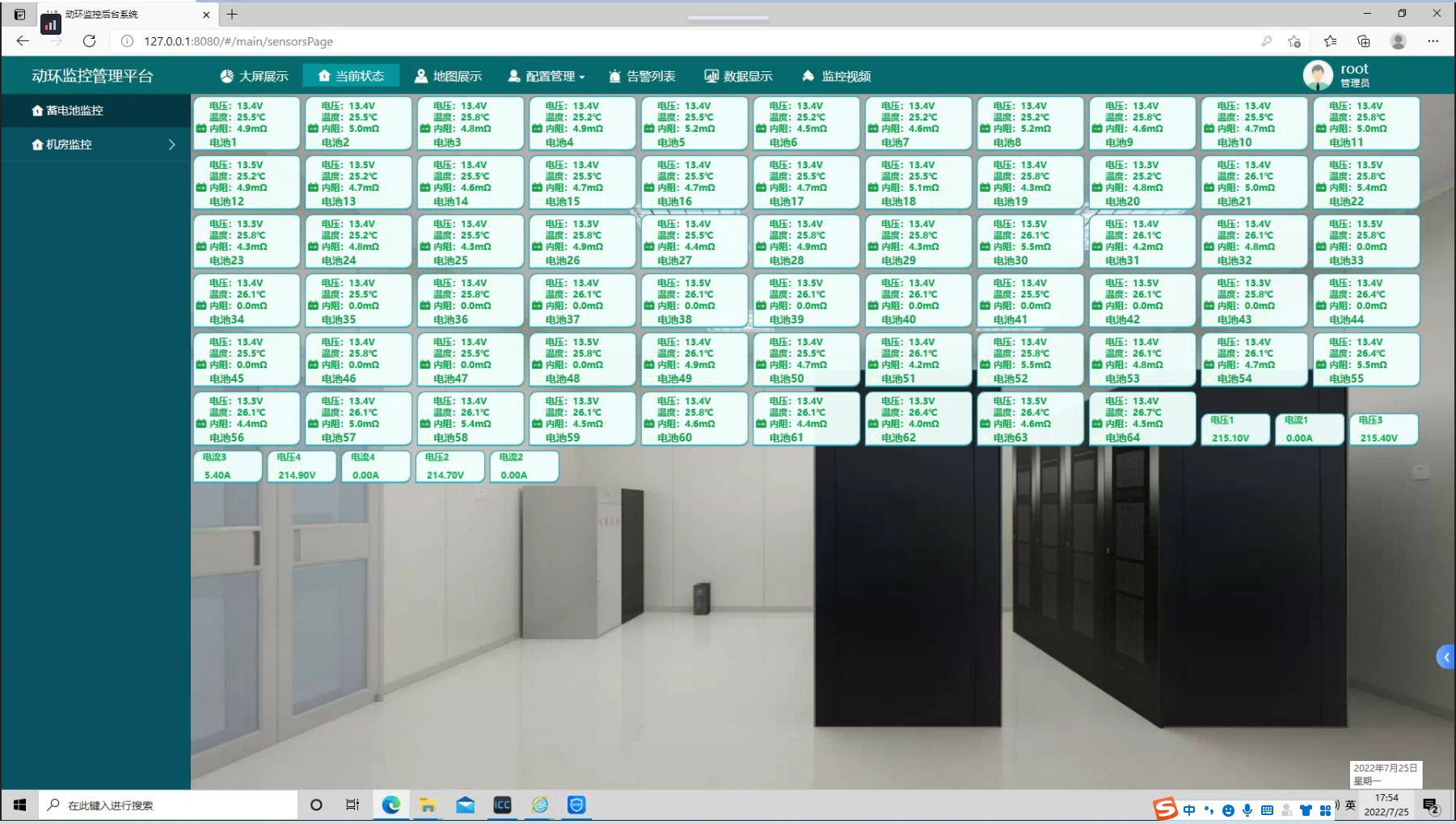Click the root user avatar
Viewport: 1456px width, 824px height.
[x=1317, y=75]
